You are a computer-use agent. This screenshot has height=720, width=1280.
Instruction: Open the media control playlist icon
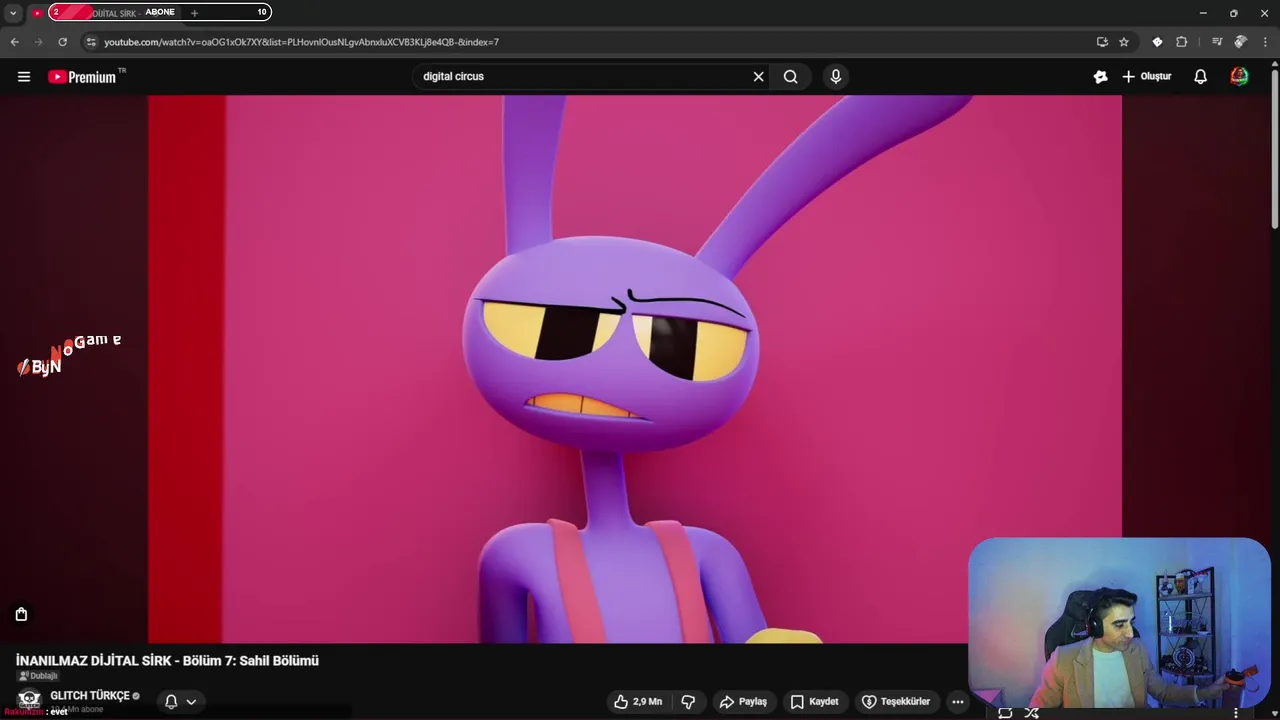point(1217,42)
